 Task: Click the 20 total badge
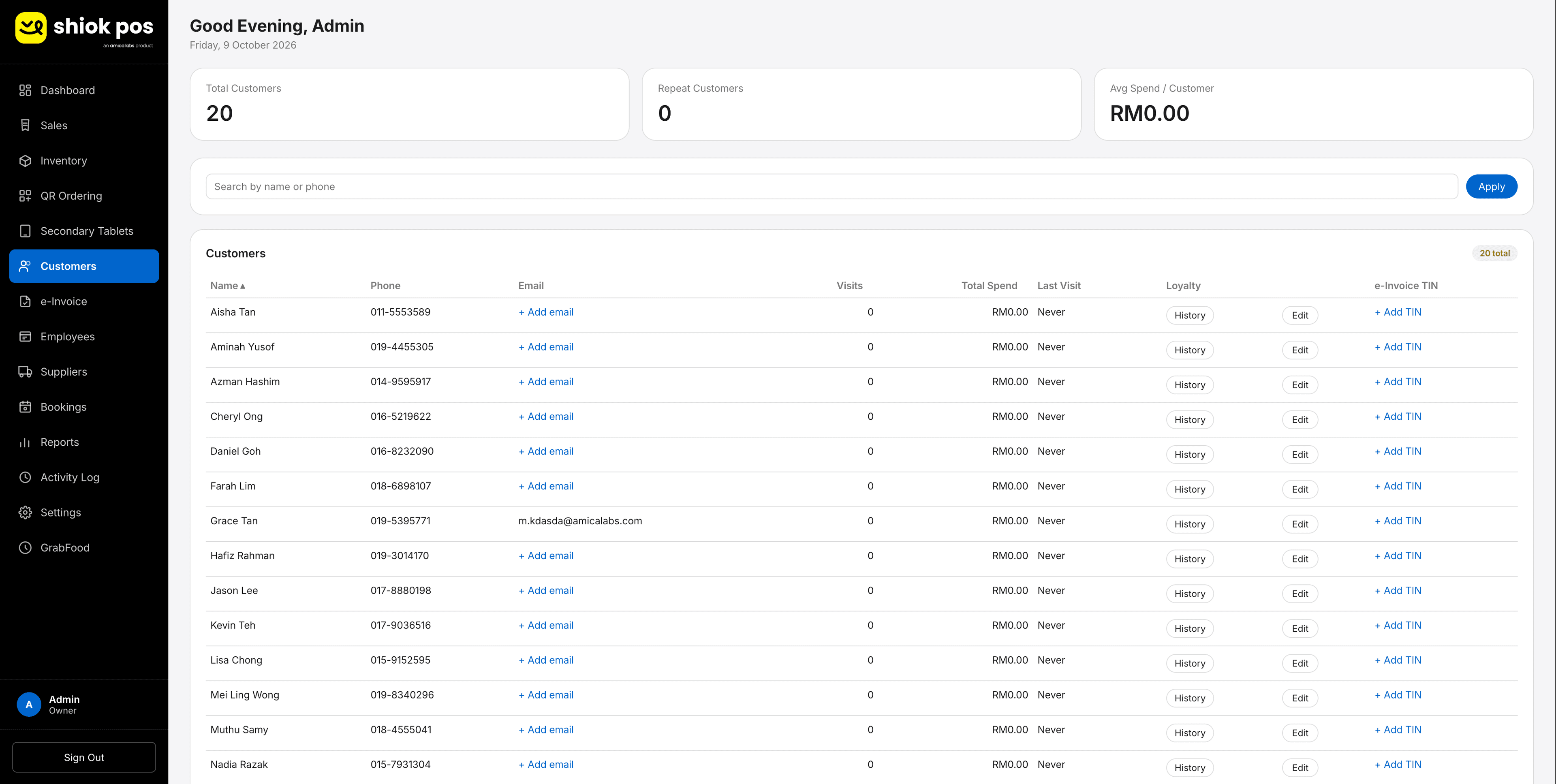click(x=1494, y=253)
